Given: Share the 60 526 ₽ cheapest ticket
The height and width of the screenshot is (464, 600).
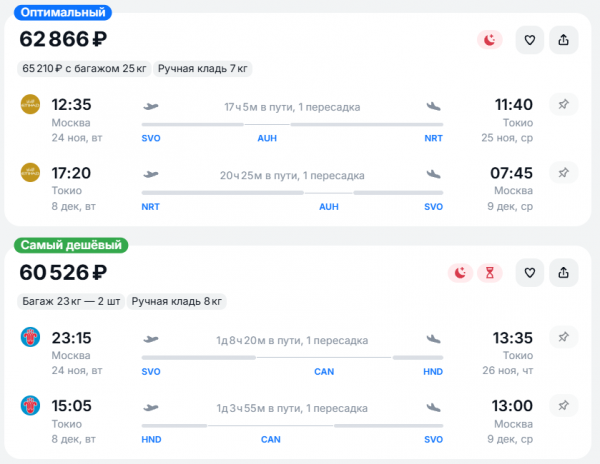Looking at the screenshot, I should pos(563,273).
